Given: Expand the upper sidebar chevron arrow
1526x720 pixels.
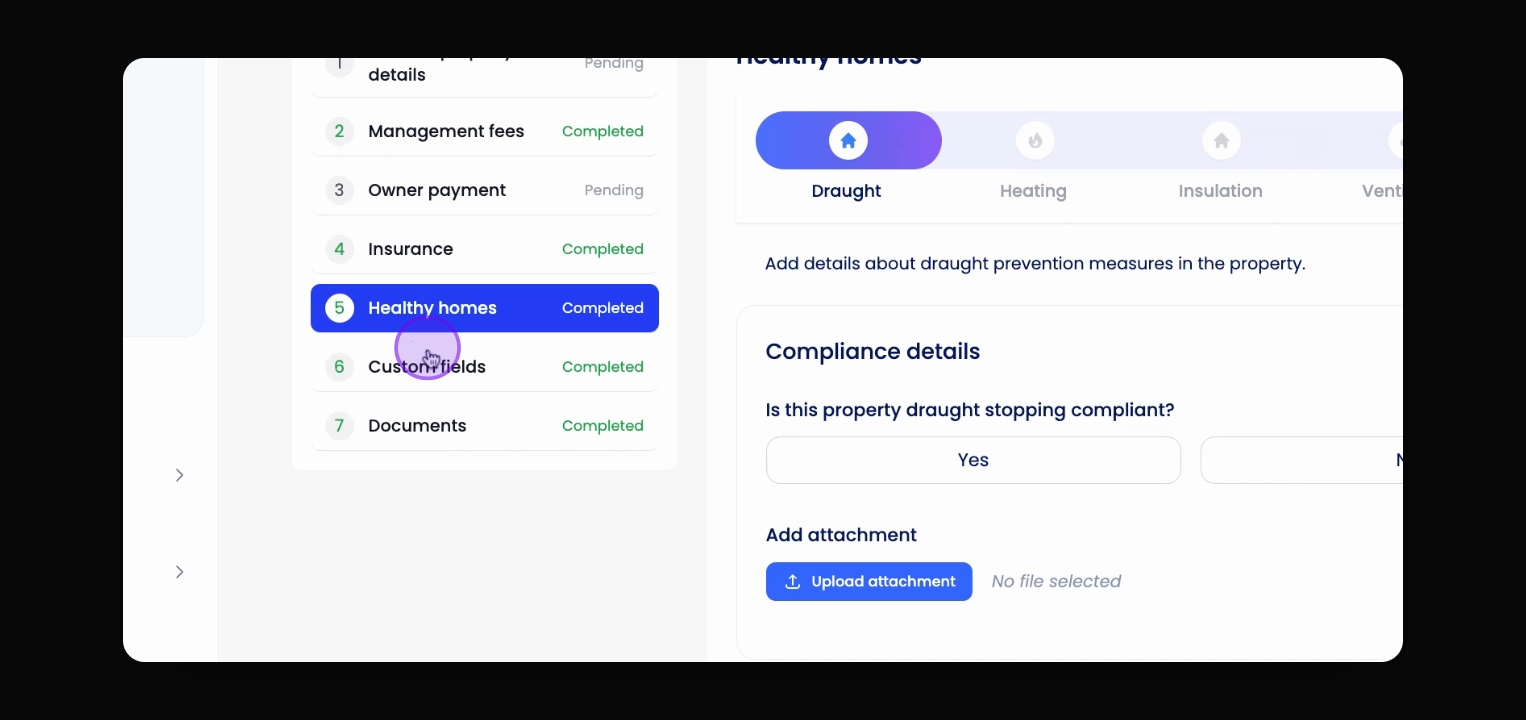Looking at the screenshot, I should click(x=180, y=475).
